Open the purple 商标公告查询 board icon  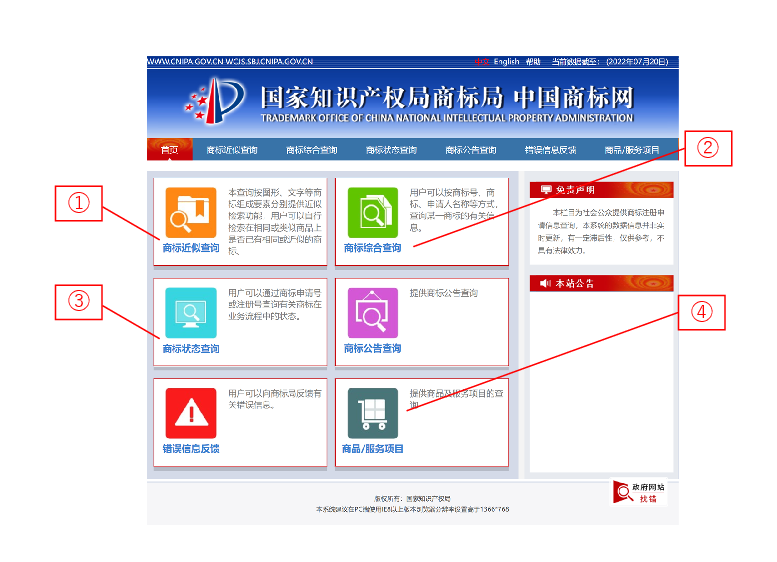coord(373,313)
